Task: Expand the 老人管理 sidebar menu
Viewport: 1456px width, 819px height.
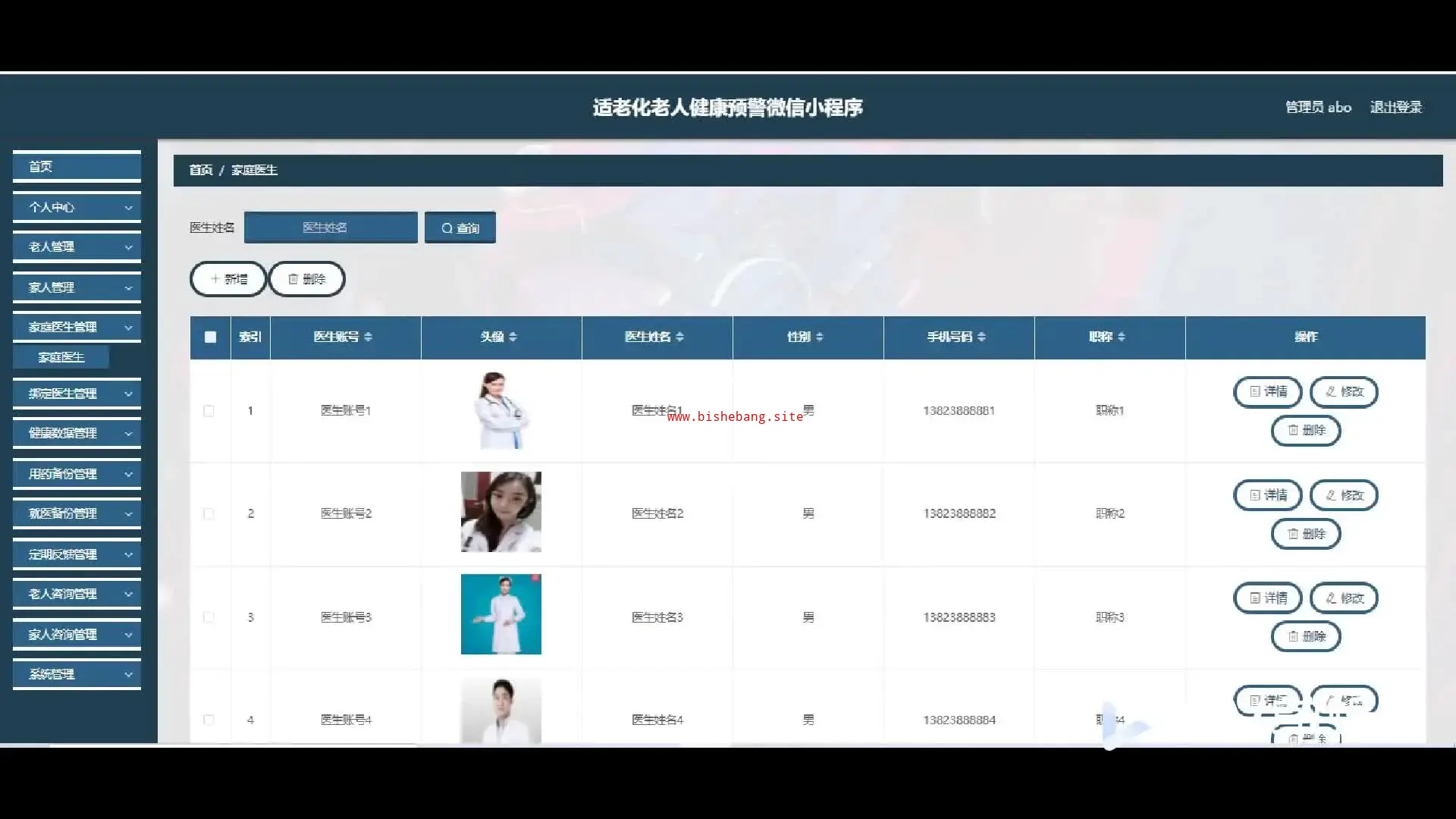Action: [x=77, y=246]
